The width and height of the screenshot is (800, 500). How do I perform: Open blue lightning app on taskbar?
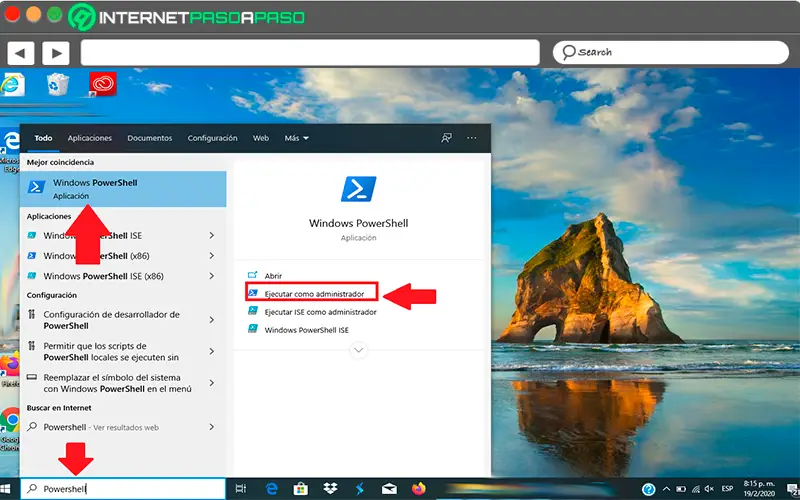pos(360,489)
